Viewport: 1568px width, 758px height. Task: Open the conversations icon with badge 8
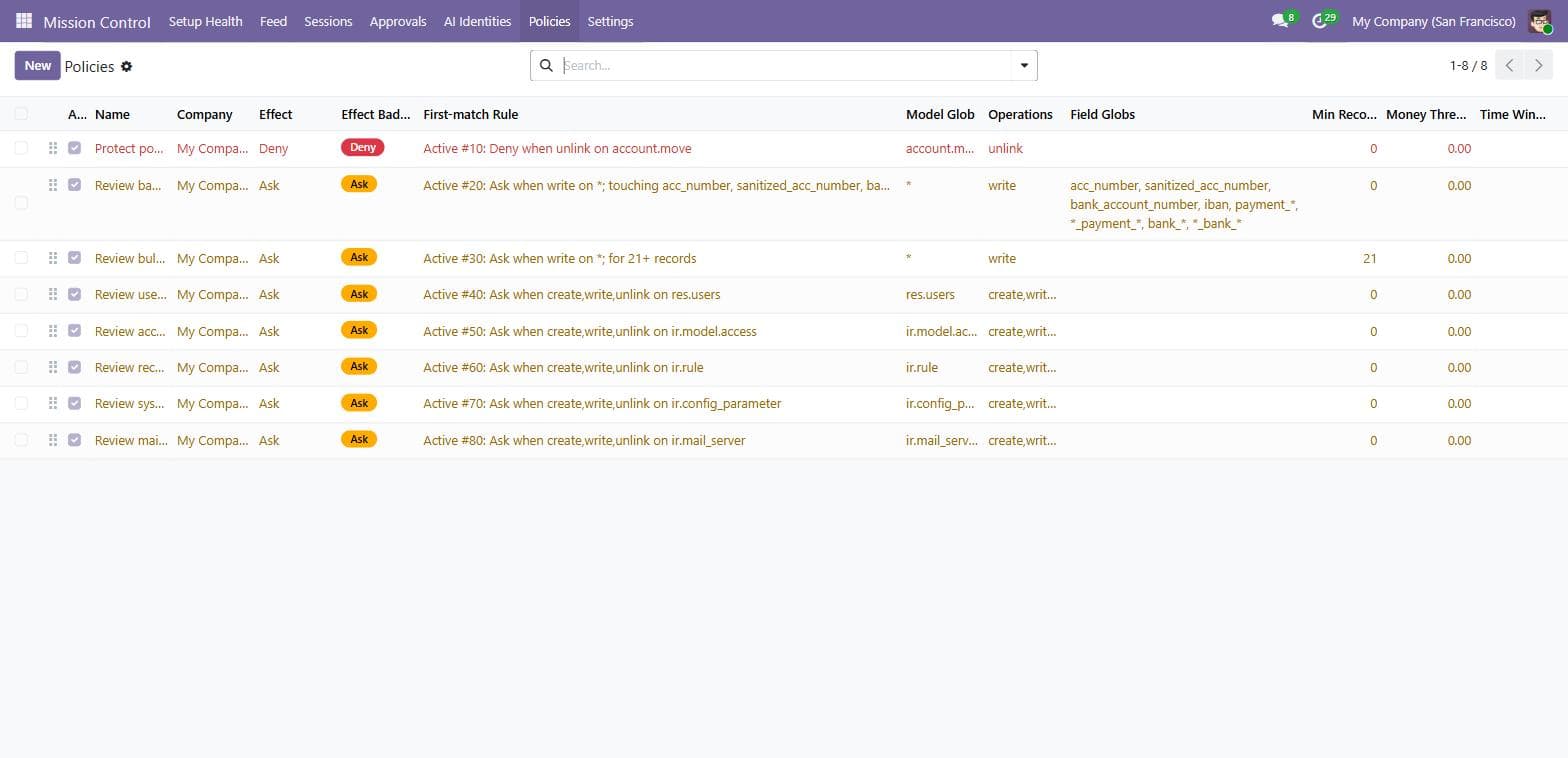[x=1280, y=21]
